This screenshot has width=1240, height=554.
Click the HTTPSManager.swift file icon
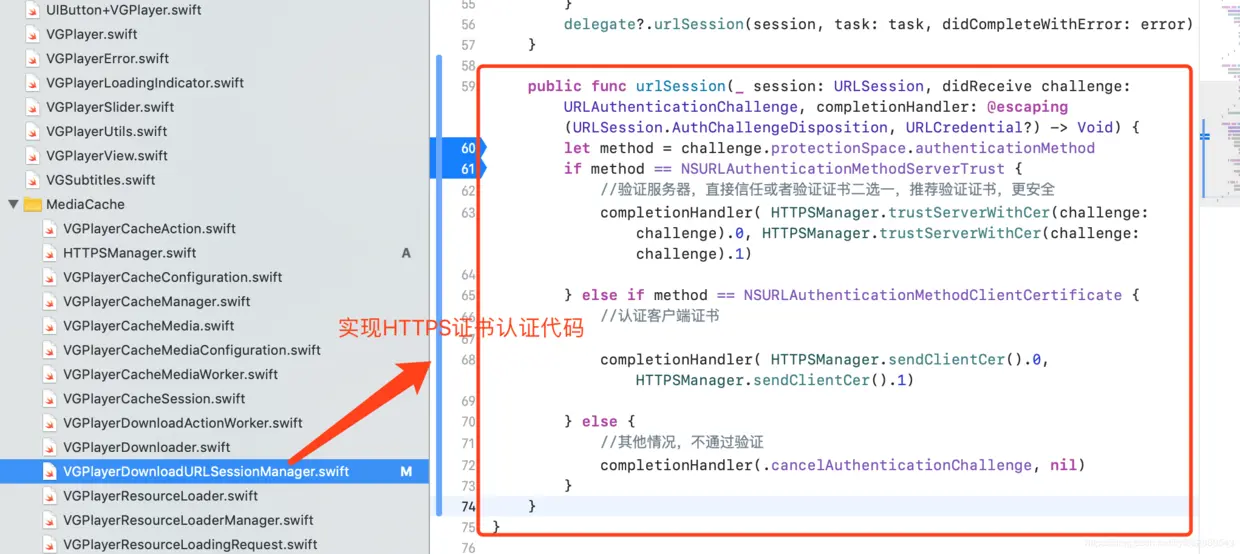pyautogui.click(x=49, y=253)
